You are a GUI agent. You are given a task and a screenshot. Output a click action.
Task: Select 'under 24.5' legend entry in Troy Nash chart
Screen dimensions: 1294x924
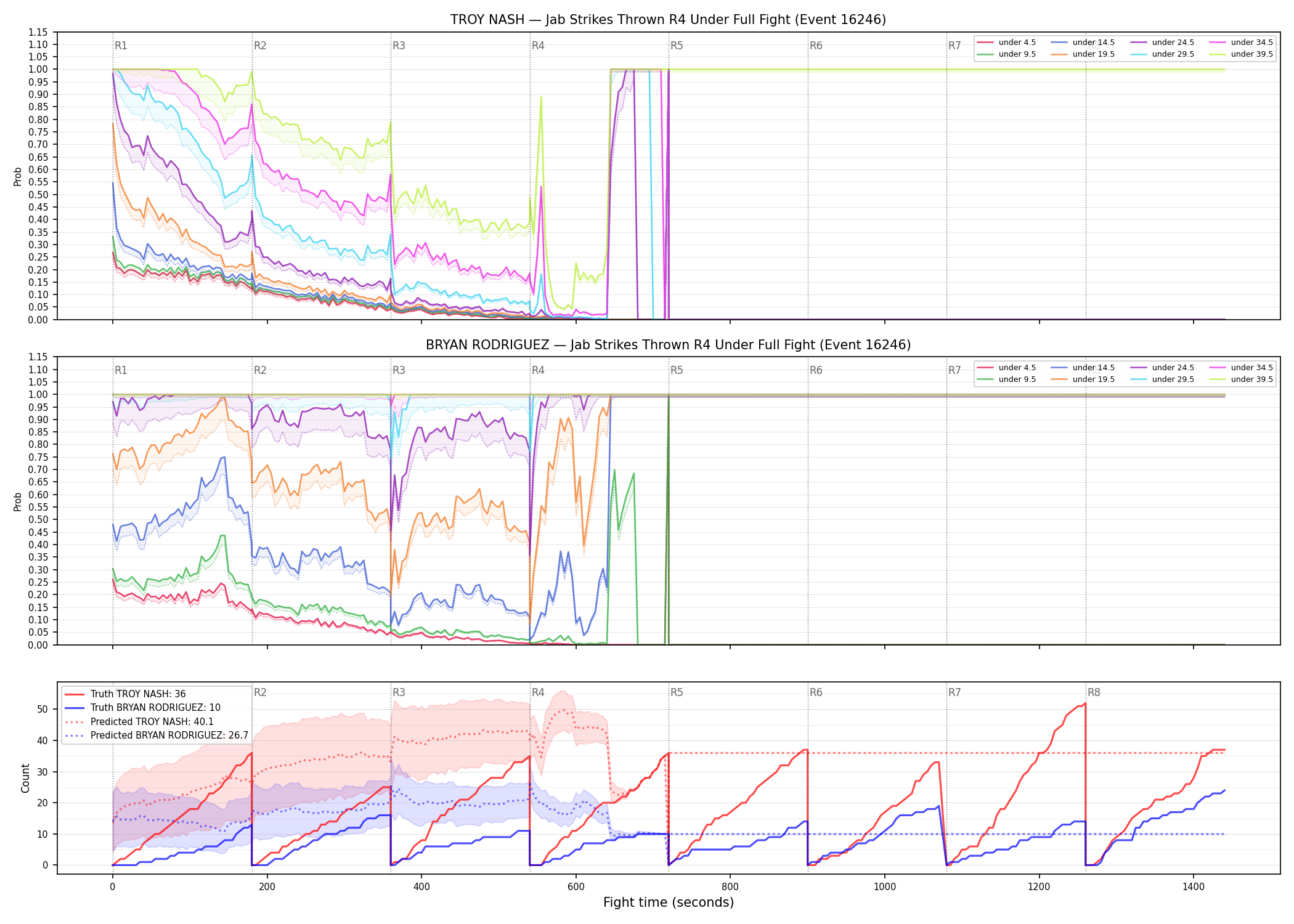tap(1162, 43)
